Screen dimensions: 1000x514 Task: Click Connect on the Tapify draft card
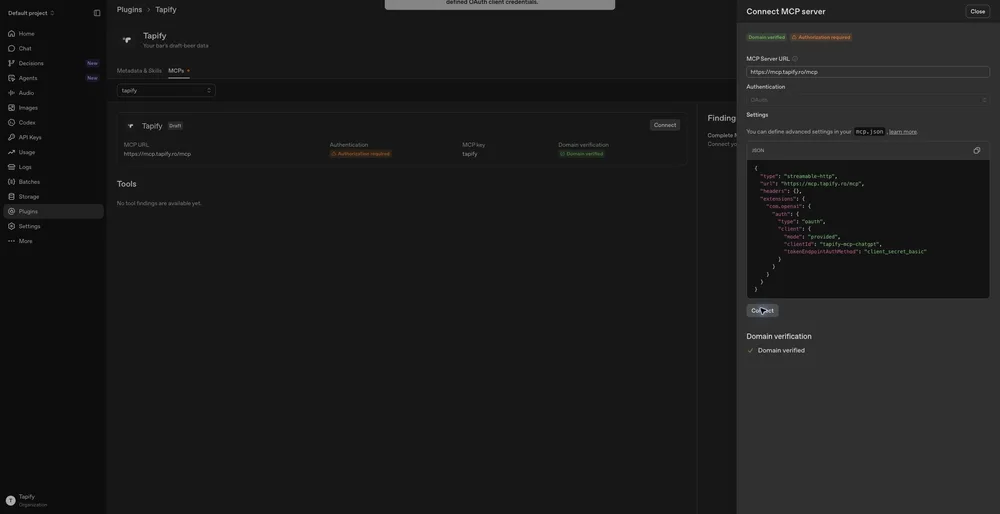click(x=665, y=125)
